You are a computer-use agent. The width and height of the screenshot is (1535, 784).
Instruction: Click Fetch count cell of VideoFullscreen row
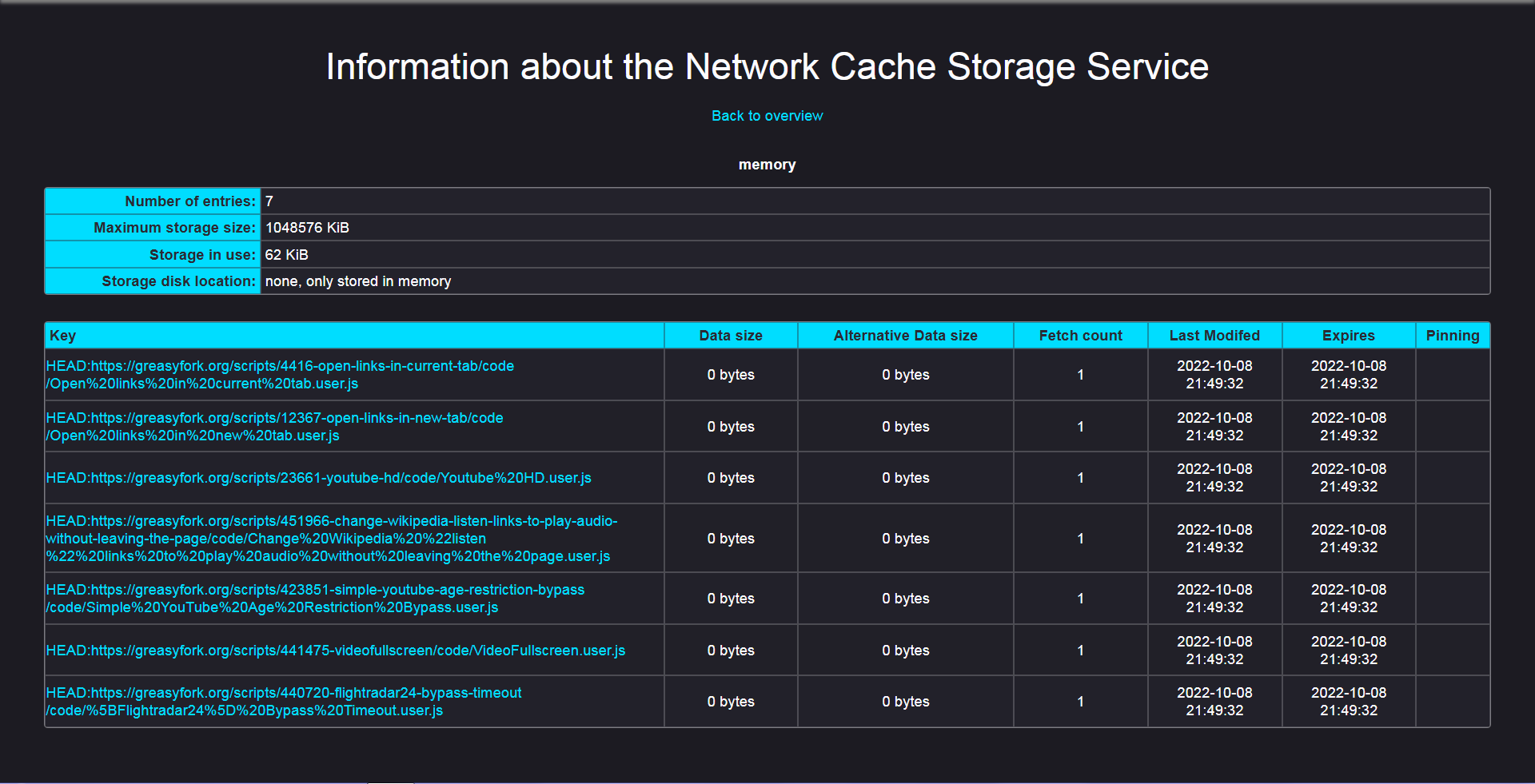tap(1081, 651)
